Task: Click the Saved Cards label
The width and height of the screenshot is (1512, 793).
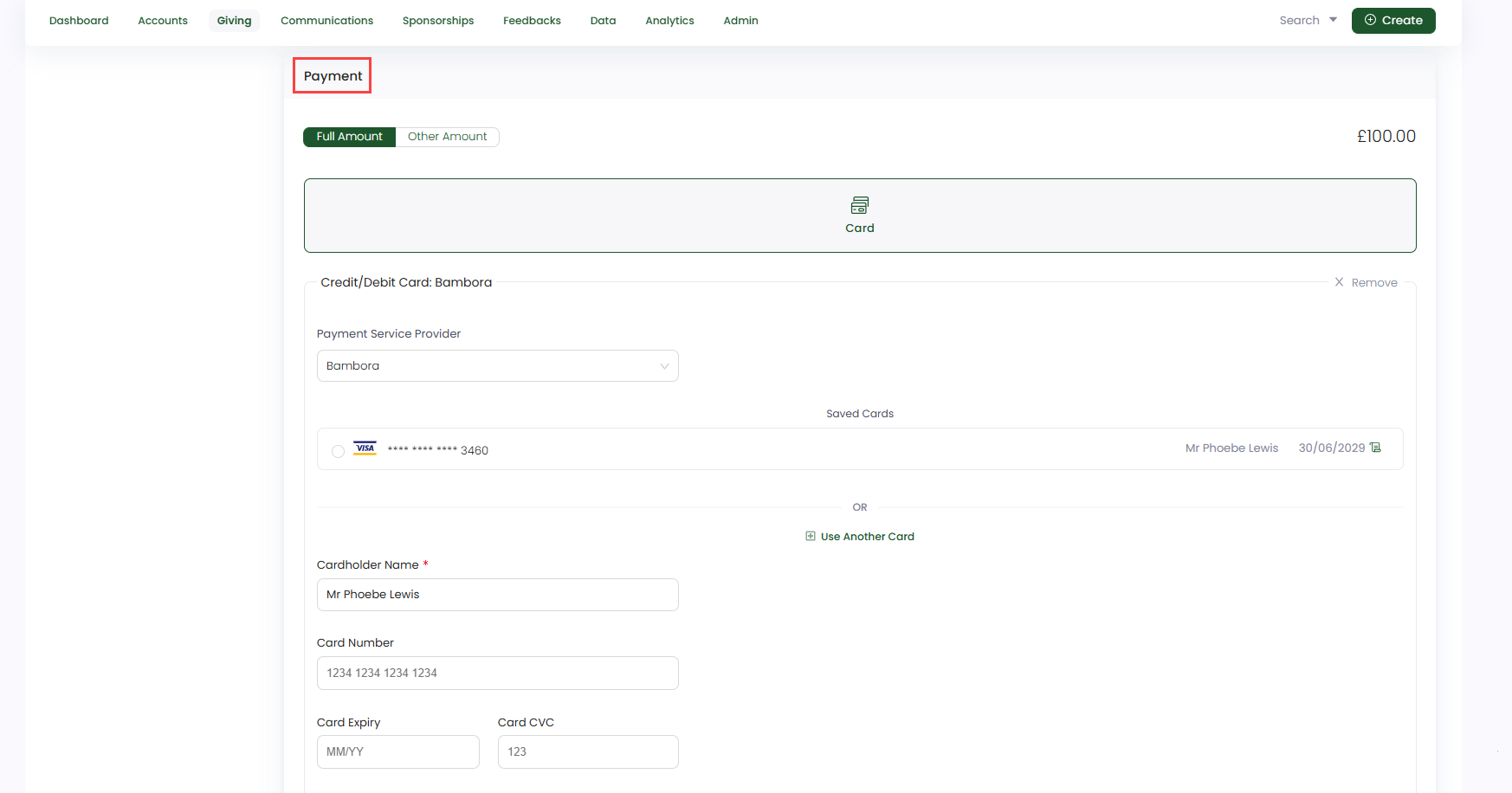Action: (860, 414)
